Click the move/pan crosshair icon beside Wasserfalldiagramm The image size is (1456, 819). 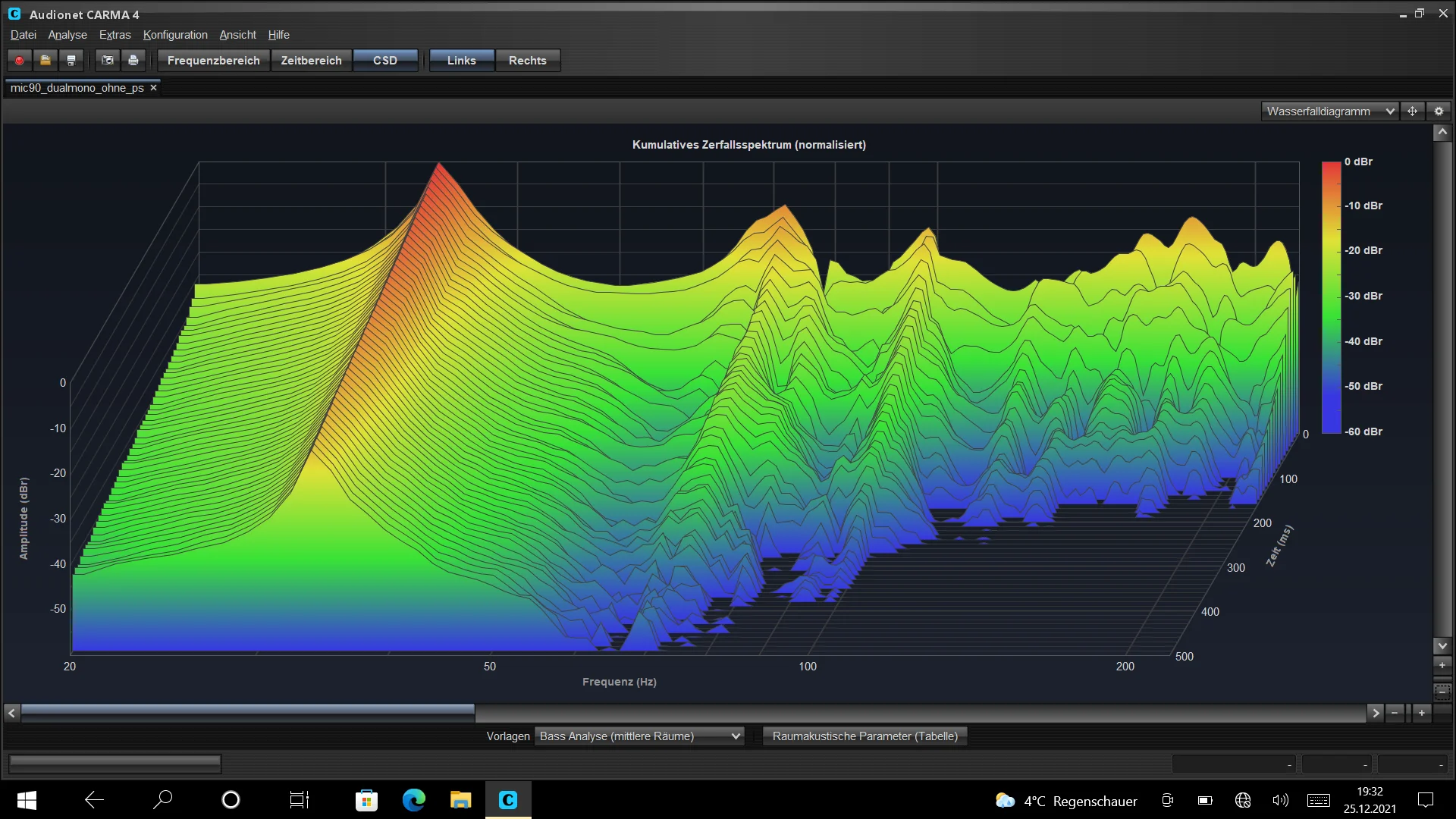pos(1412,111)
